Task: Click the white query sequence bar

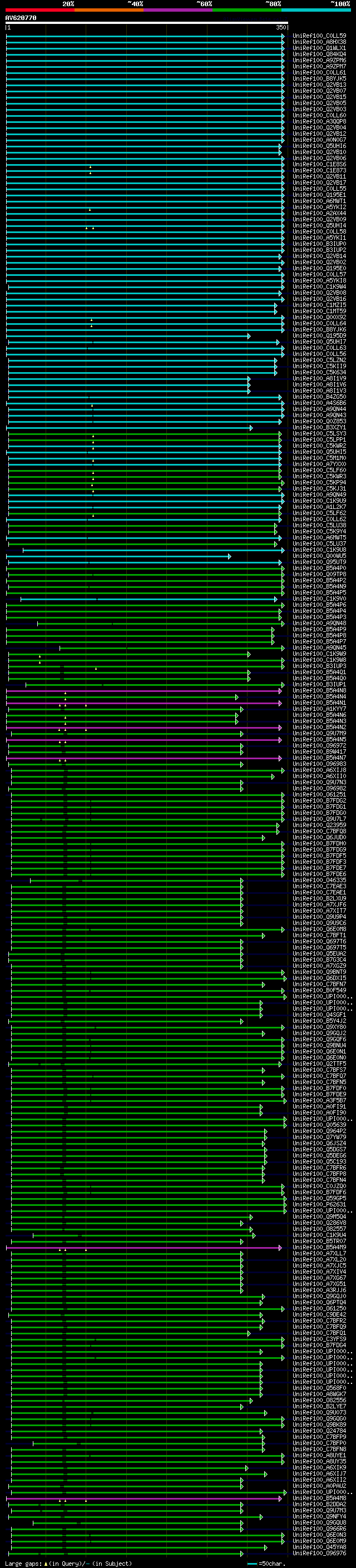Action: pyautogui.click(x=147, y=23)
